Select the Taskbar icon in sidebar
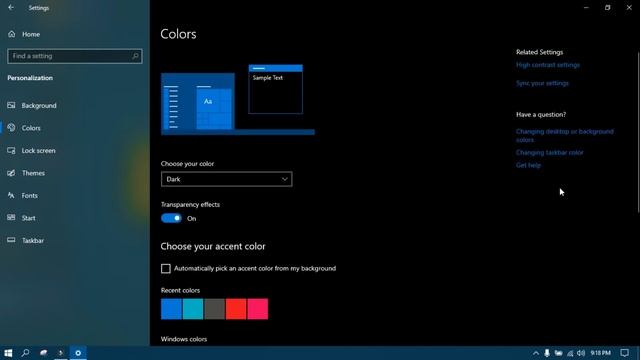 pos(11,240)
